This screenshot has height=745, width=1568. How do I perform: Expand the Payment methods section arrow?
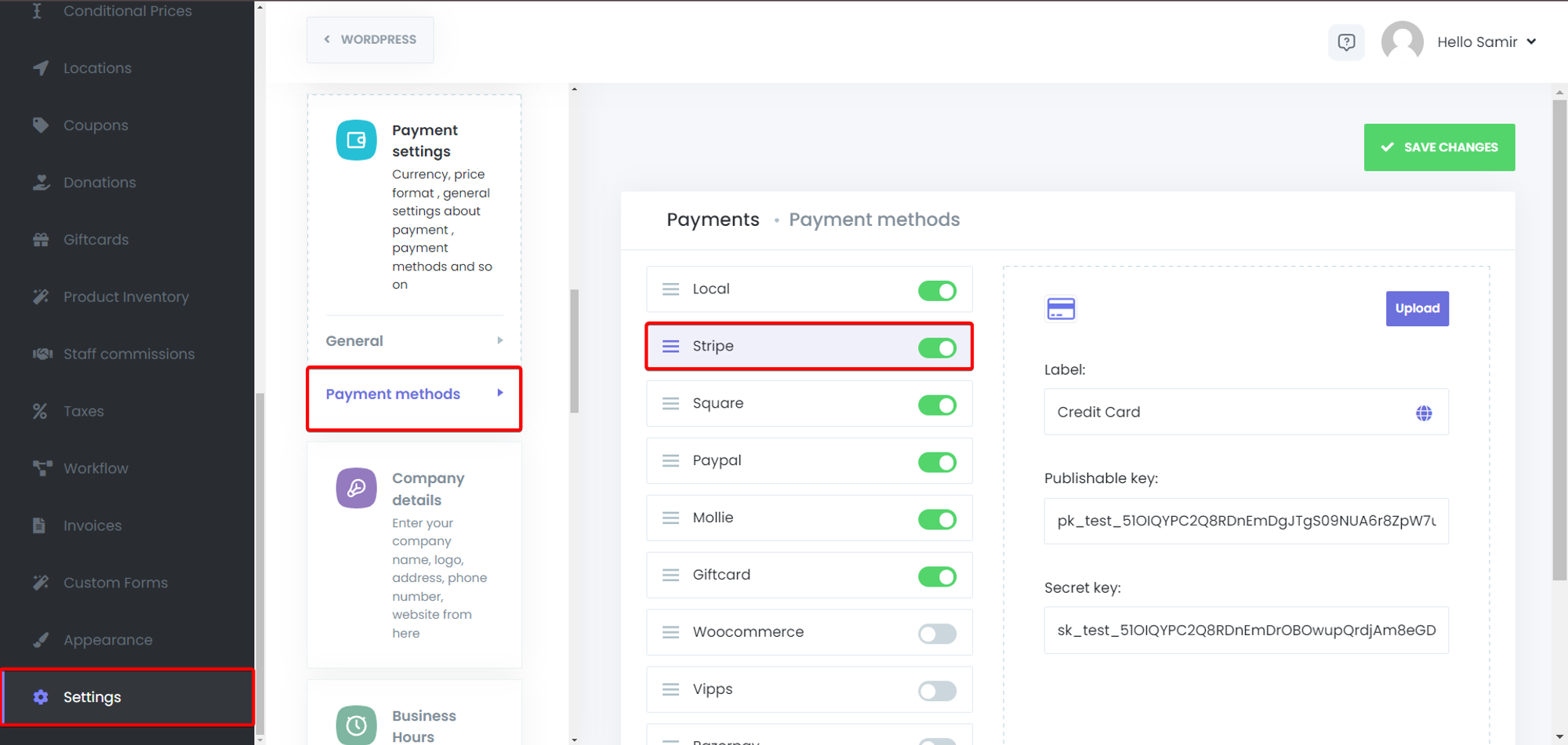pos(500,393)
